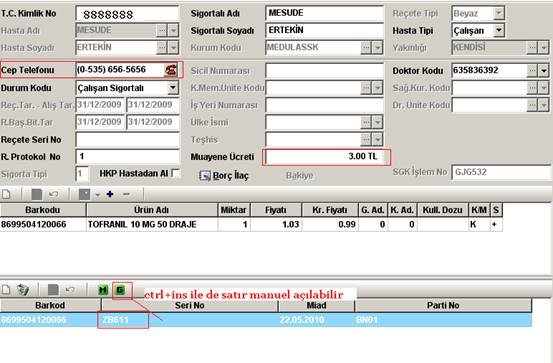Add a product row with plus icon
The image size is (553, 363).
[110, 194]
